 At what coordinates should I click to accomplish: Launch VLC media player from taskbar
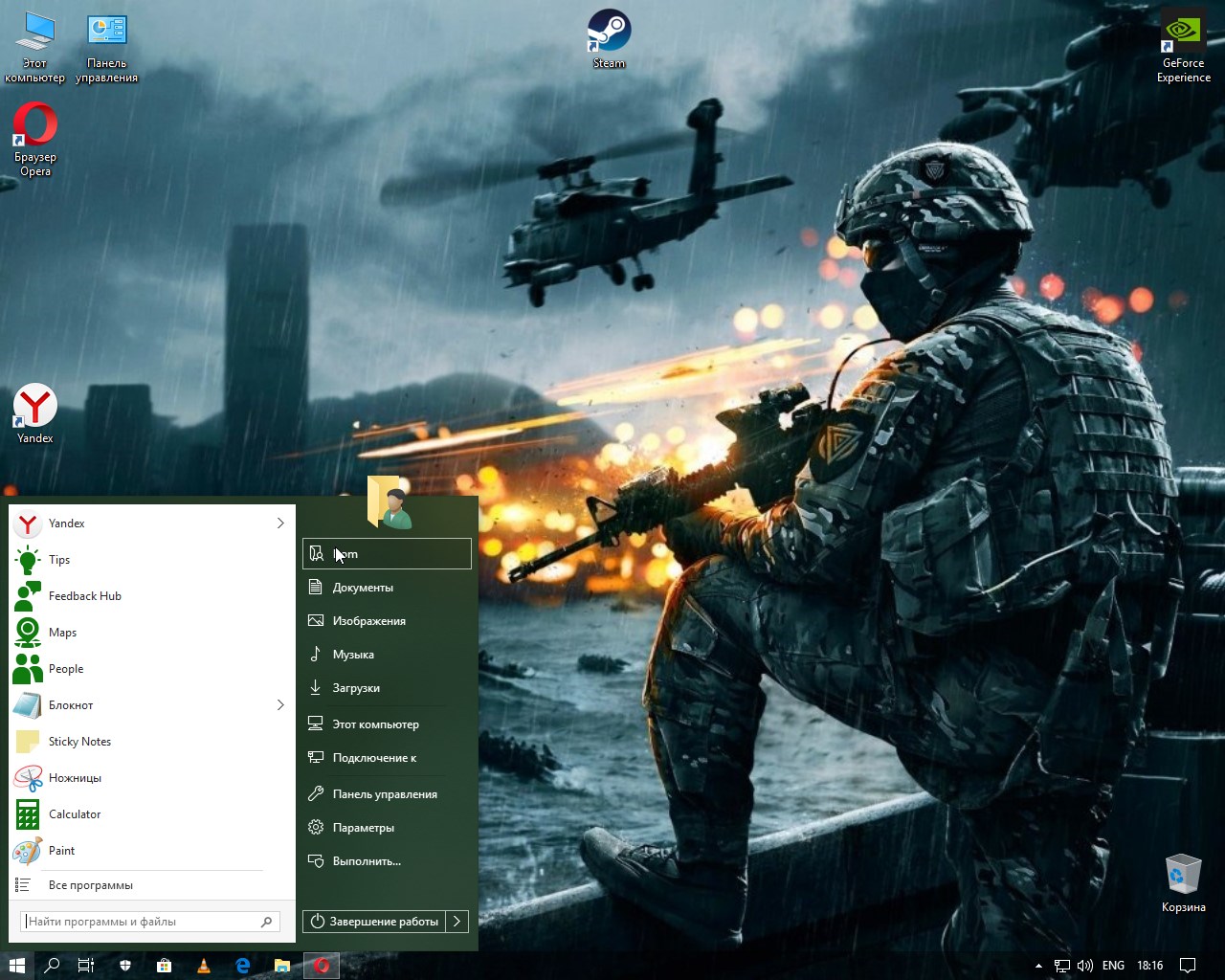pyautogui.click(x=204, y=966)
